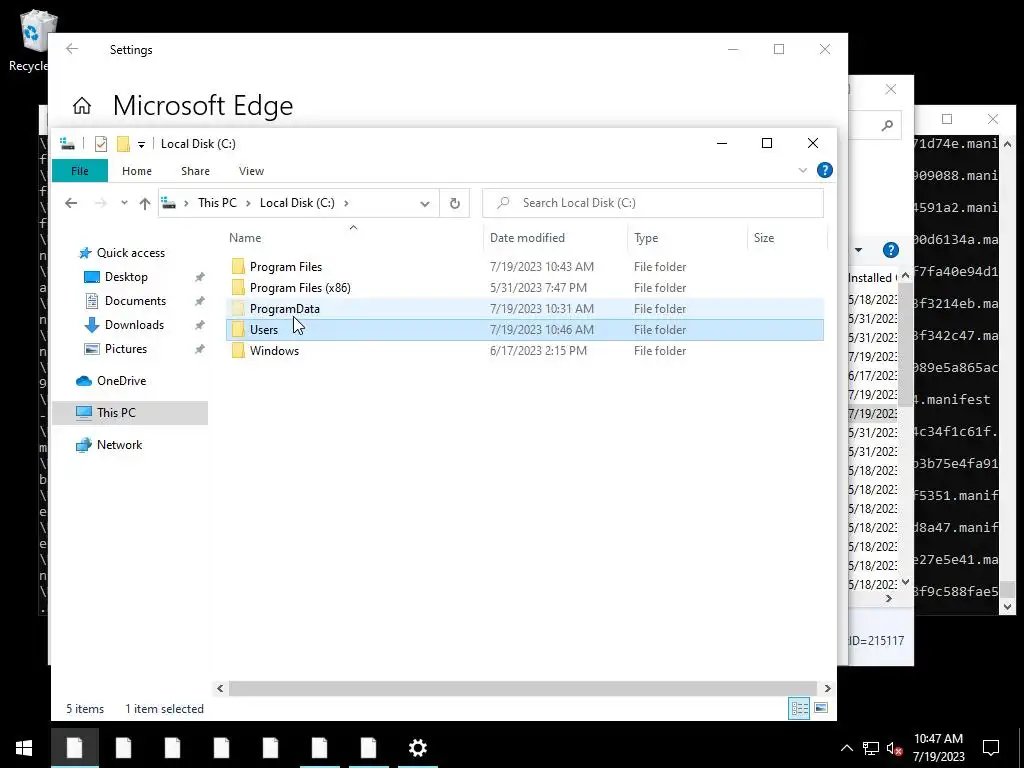
Task: Click the Installed column header behind
Action: click(872, 278)
